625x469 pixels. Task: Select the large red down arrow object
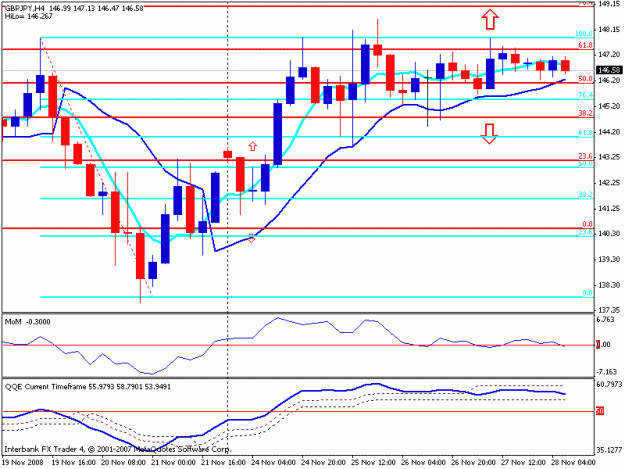489,134
